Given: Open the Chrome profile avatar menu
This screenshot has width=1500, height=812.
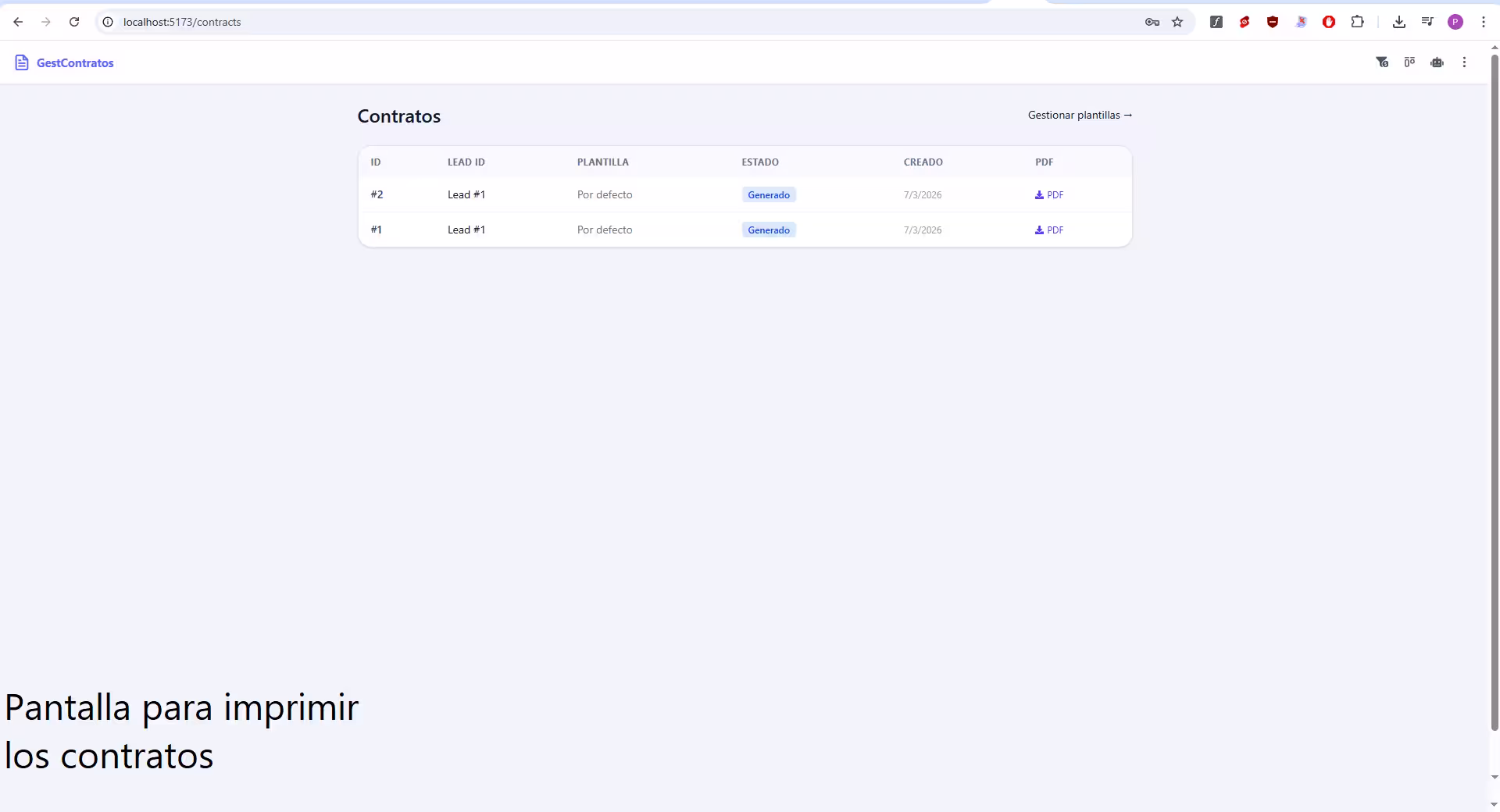Looking at the screenshot, I should point(1455,22).
